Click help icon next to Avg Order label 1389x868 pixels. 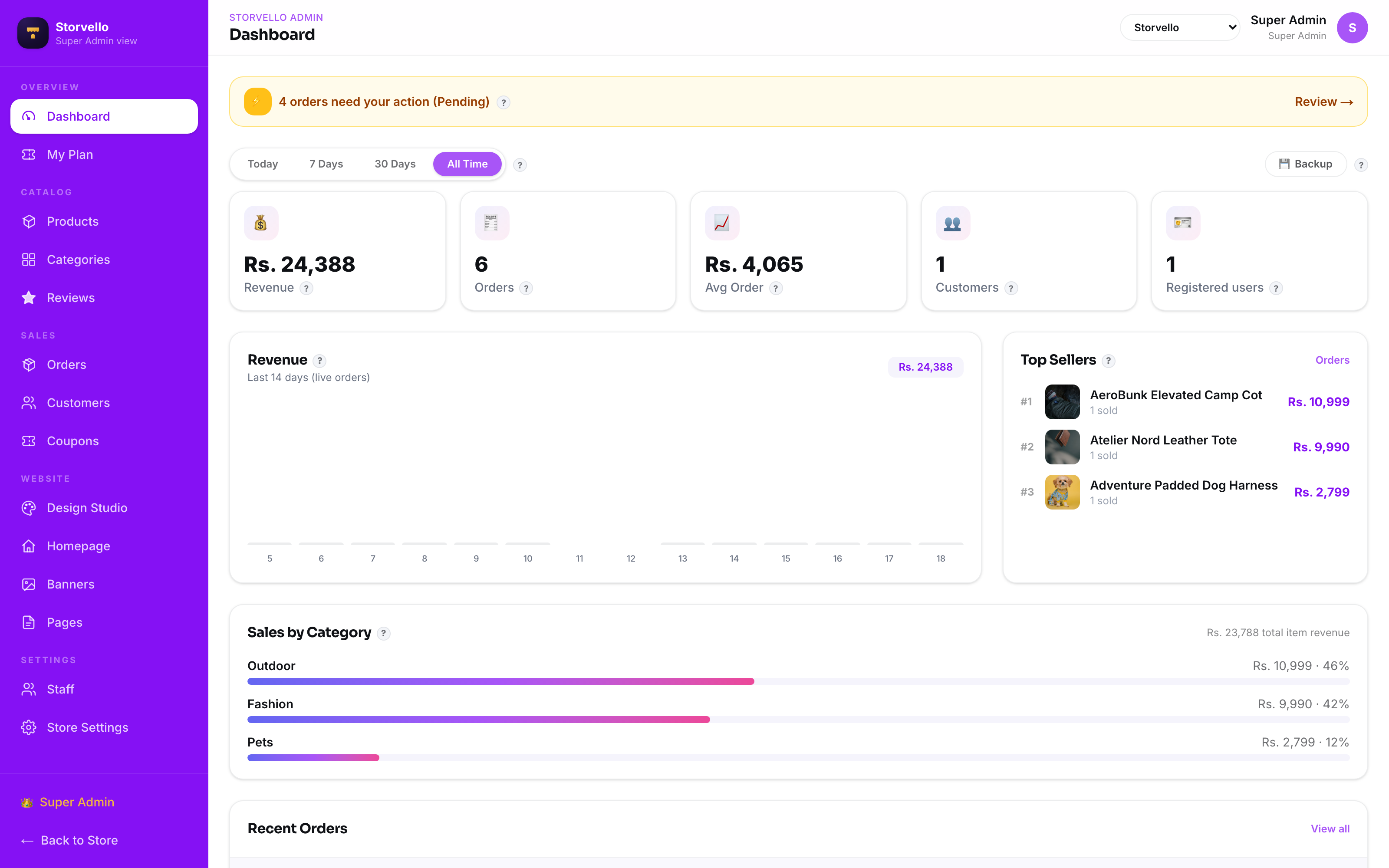[x=776, y=288]
